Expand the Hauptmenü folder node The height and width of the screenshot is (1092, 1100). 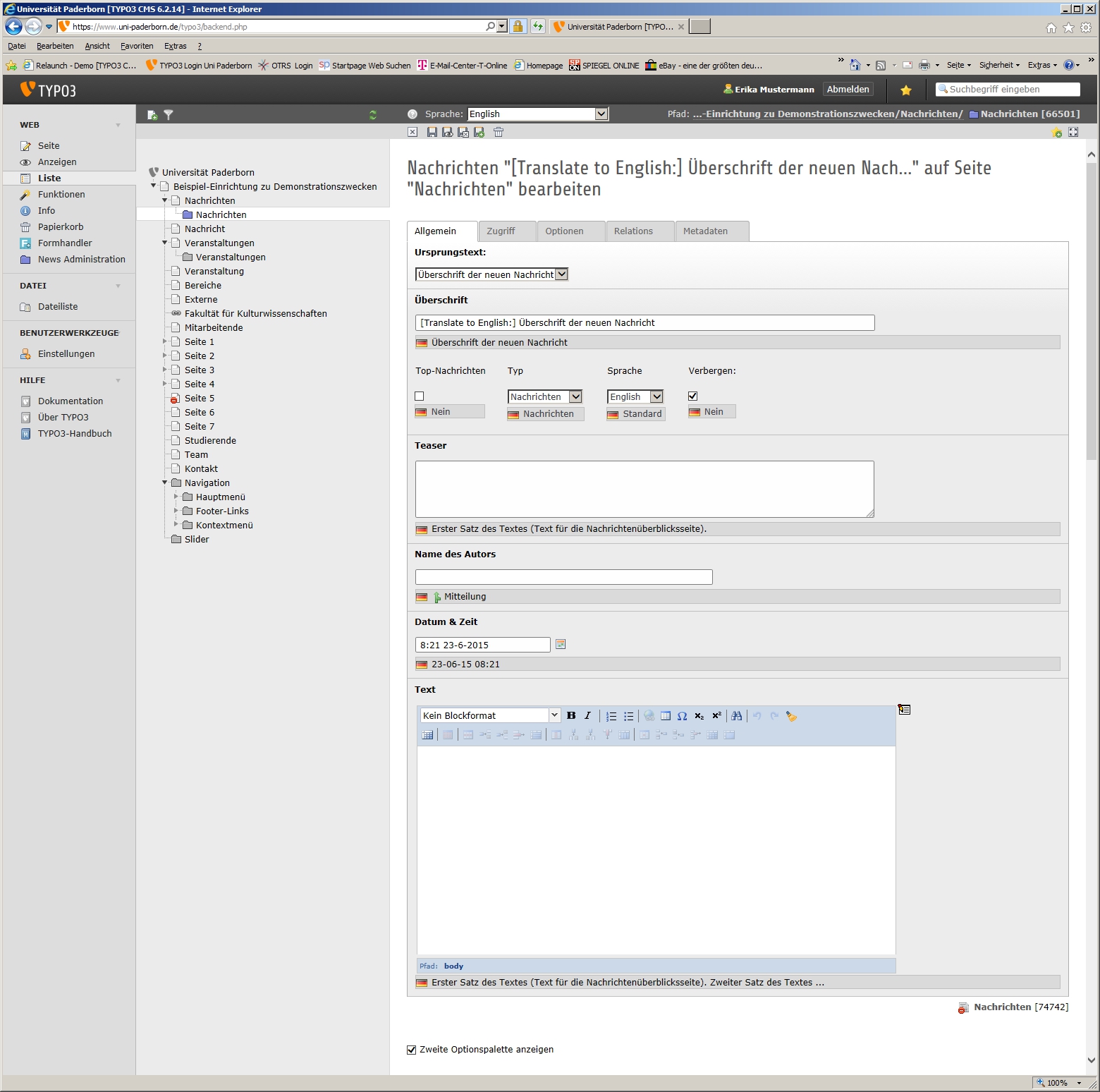point(176,497)
